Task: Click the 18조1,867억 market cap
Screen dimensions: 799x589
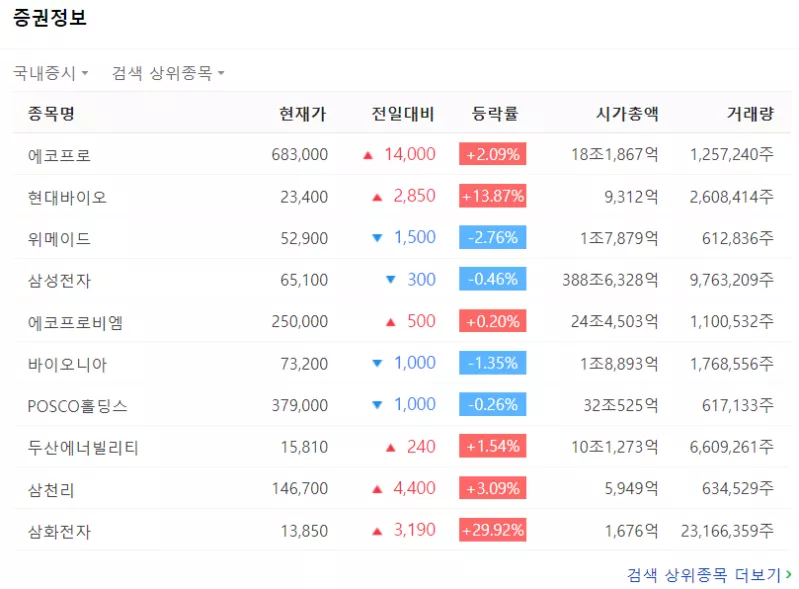Action: click(615, 154)
